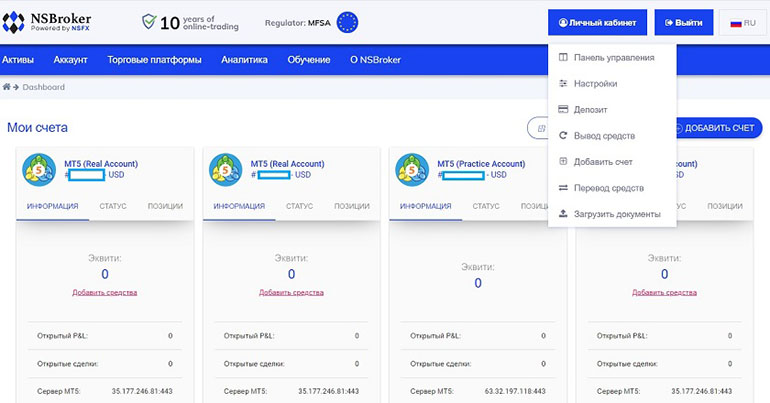Screen dimensions: 770x403
Task: Select ИНФОРМАЦИЯ tab in second account card
Action: click(239, 206)
